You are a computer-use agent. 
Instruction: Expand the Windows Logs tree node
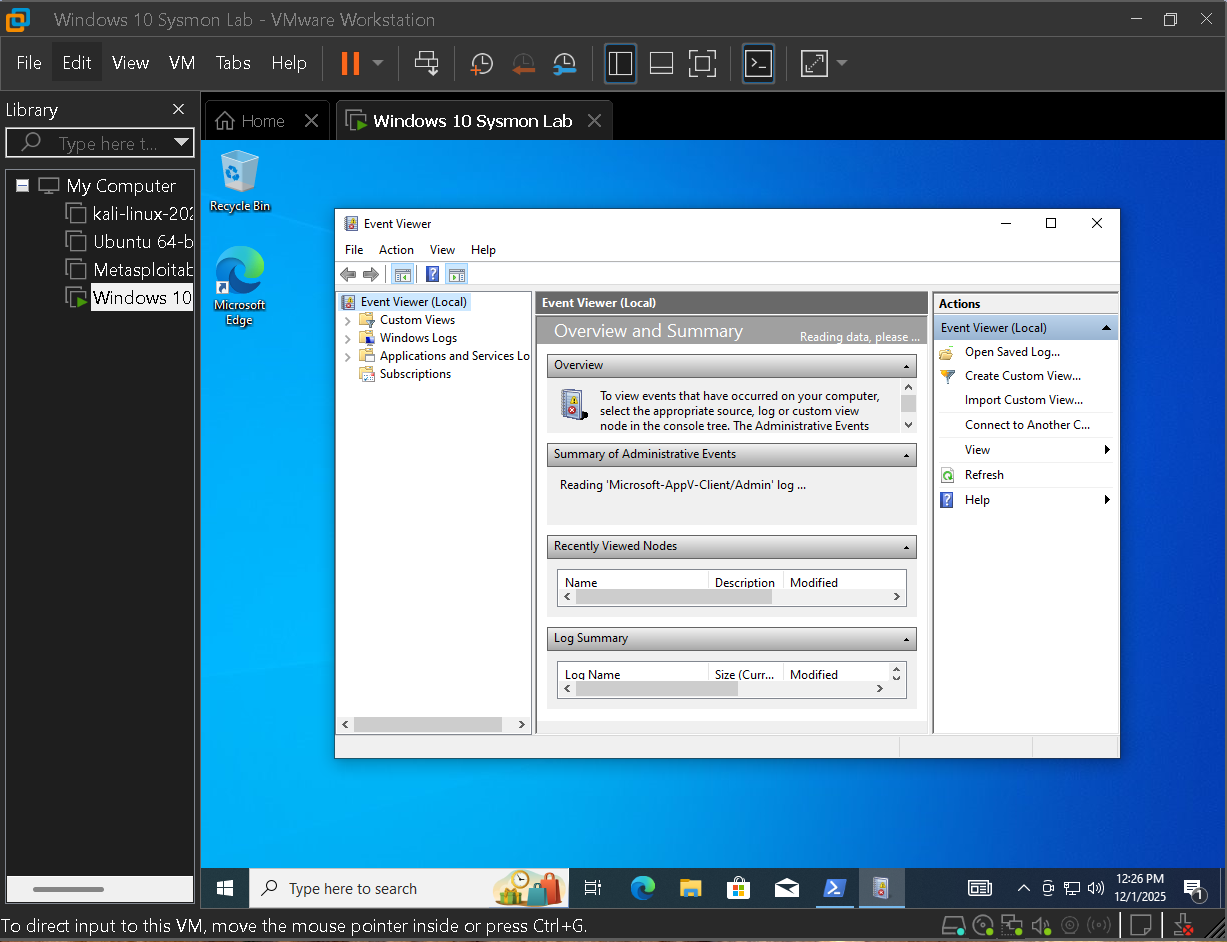coord(347,337)
